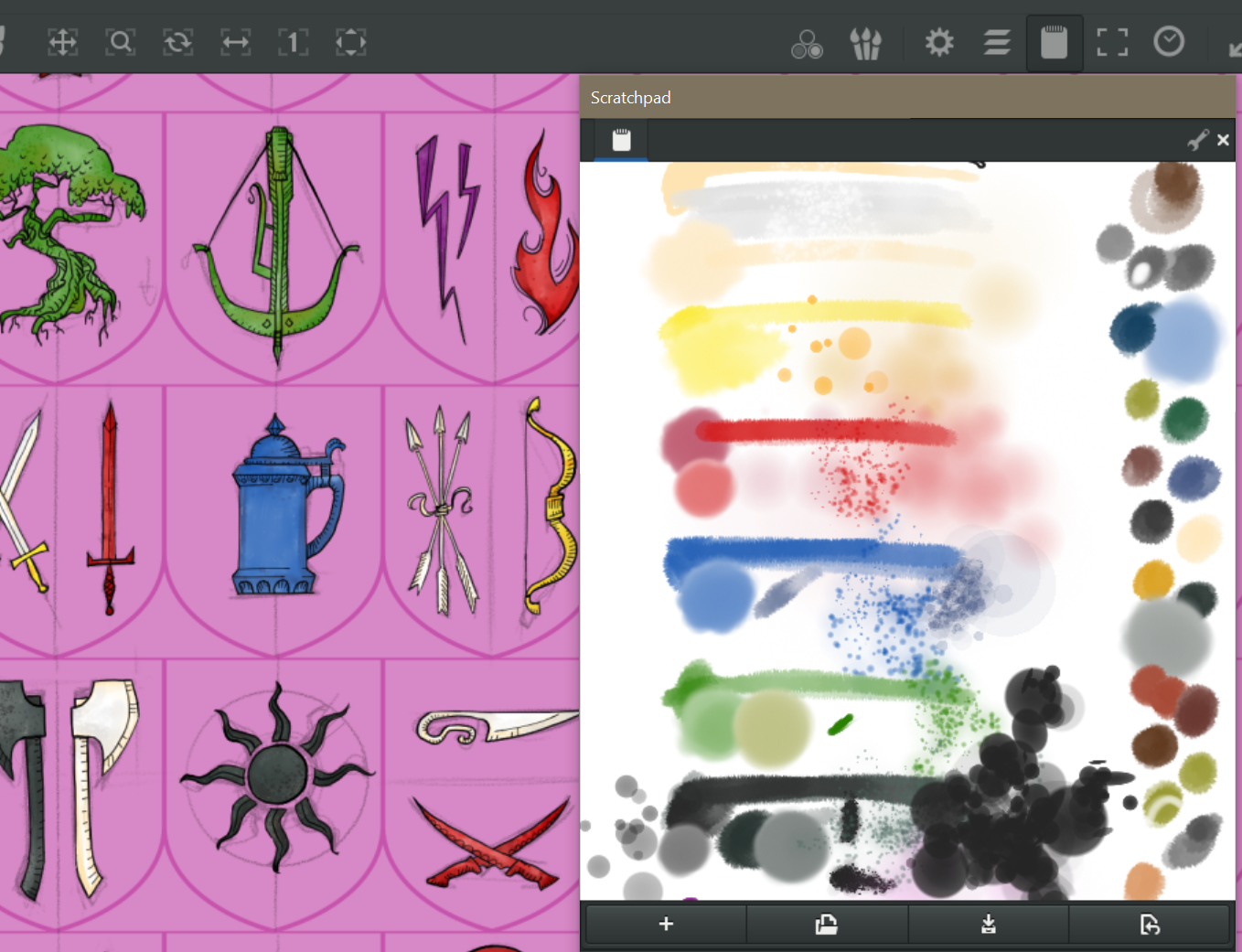
Task: Select the Rotate View tool
Action: pos(178,42)
